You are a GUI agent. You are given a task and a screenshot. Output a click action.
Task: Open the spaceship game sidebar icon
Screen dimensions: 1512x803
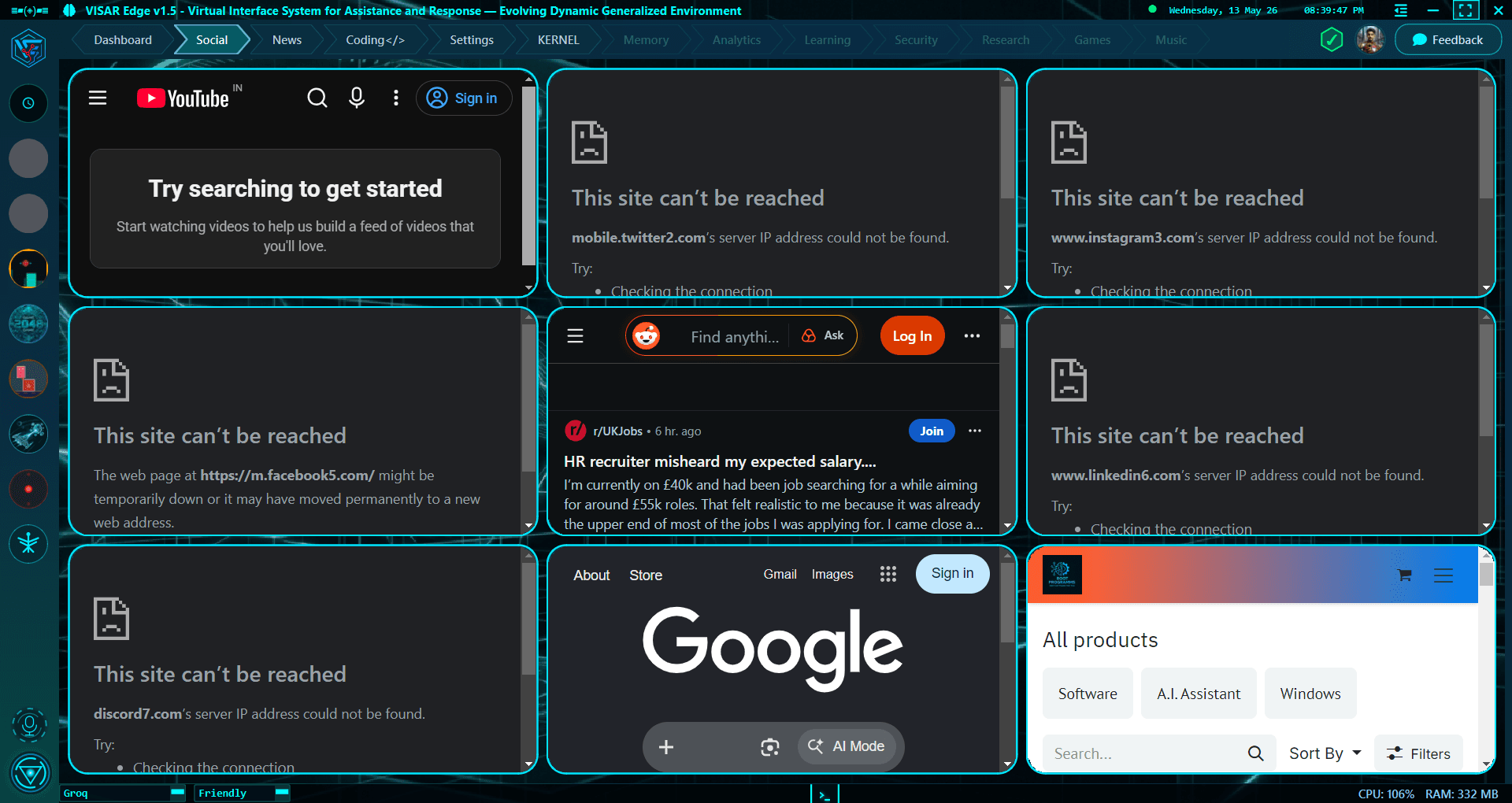28,434
